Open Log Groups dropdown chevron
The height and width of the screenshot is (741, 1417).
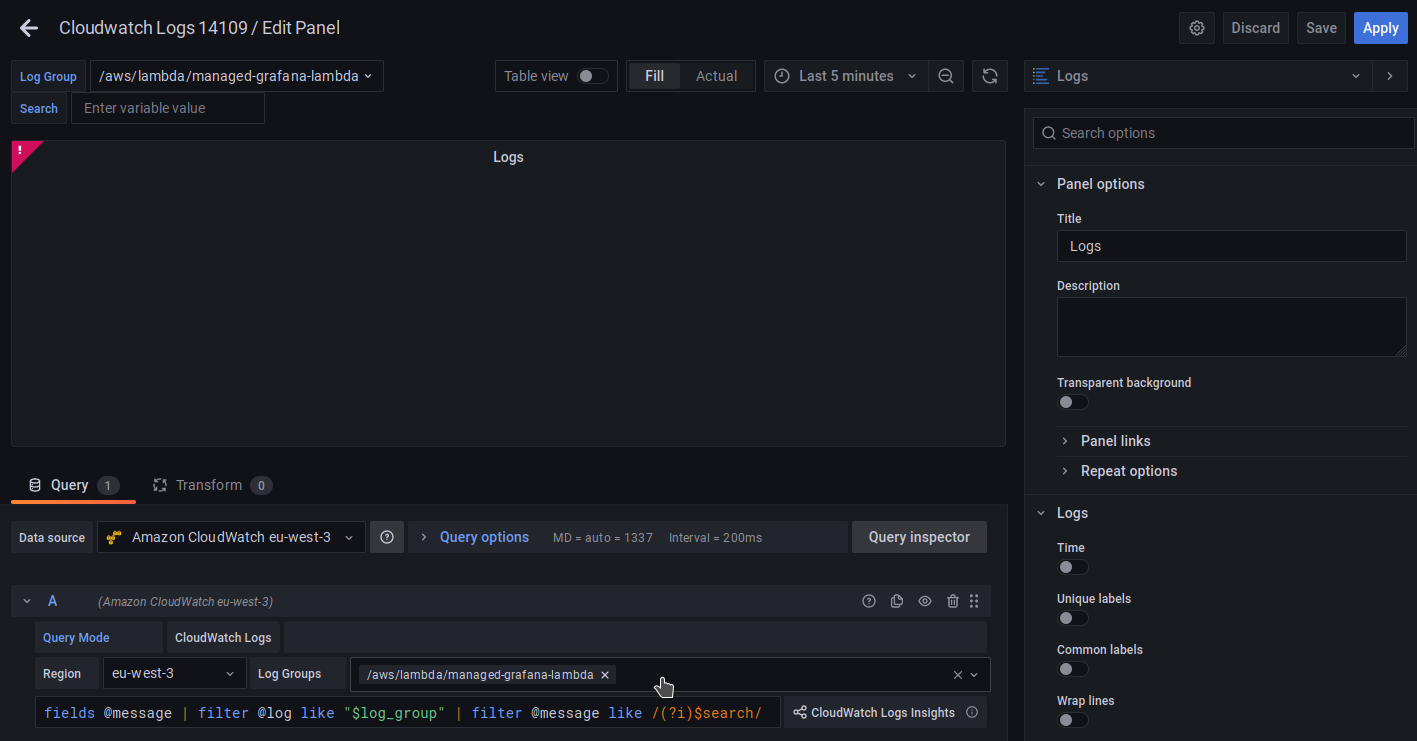[975, 675]
